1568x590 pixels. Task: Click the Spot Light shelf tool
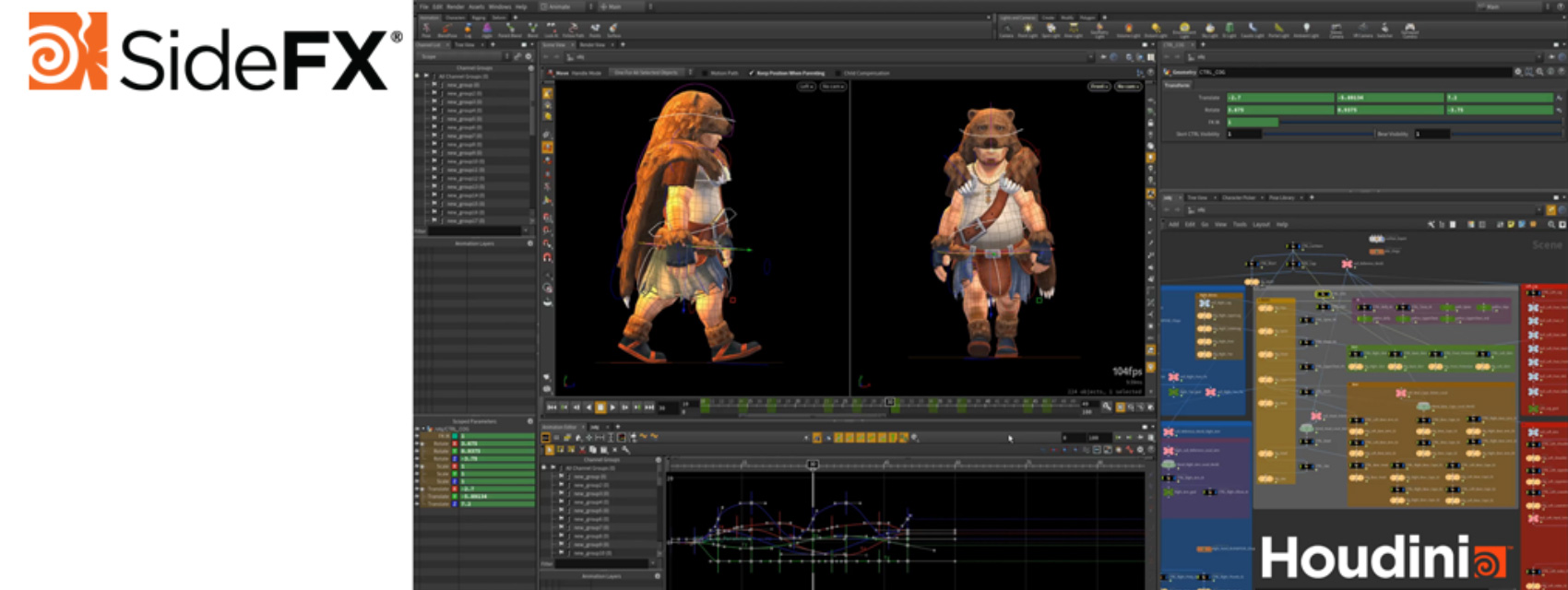tap(1050, 29)
